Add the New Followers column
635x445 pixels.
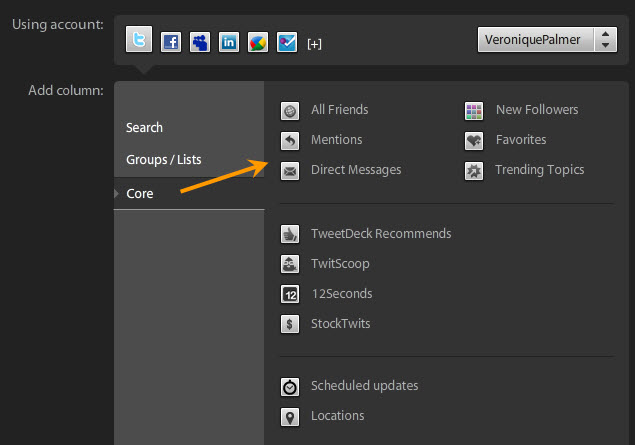click(536, 110)
